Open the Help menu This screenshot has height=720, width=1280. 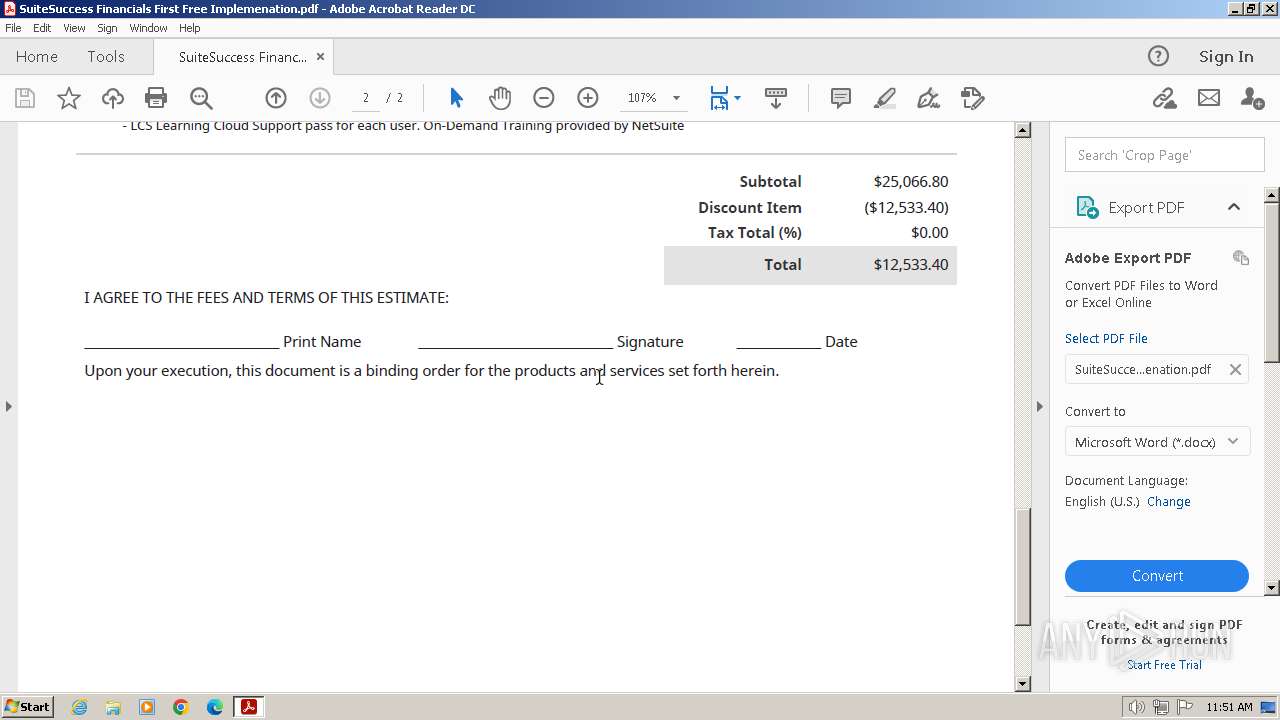pos(189,28)
